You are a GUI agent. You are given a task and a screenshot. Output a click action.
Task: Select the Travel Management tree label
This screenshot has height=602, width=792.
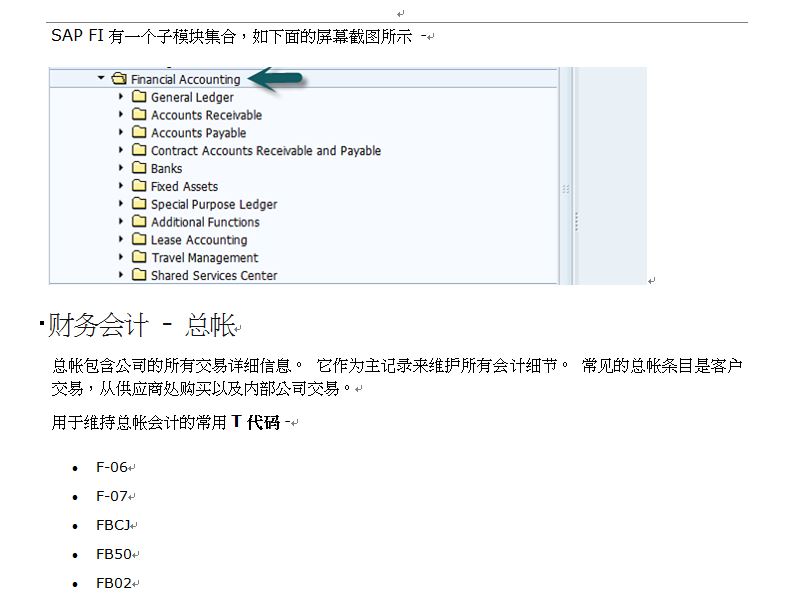point(205,258)
